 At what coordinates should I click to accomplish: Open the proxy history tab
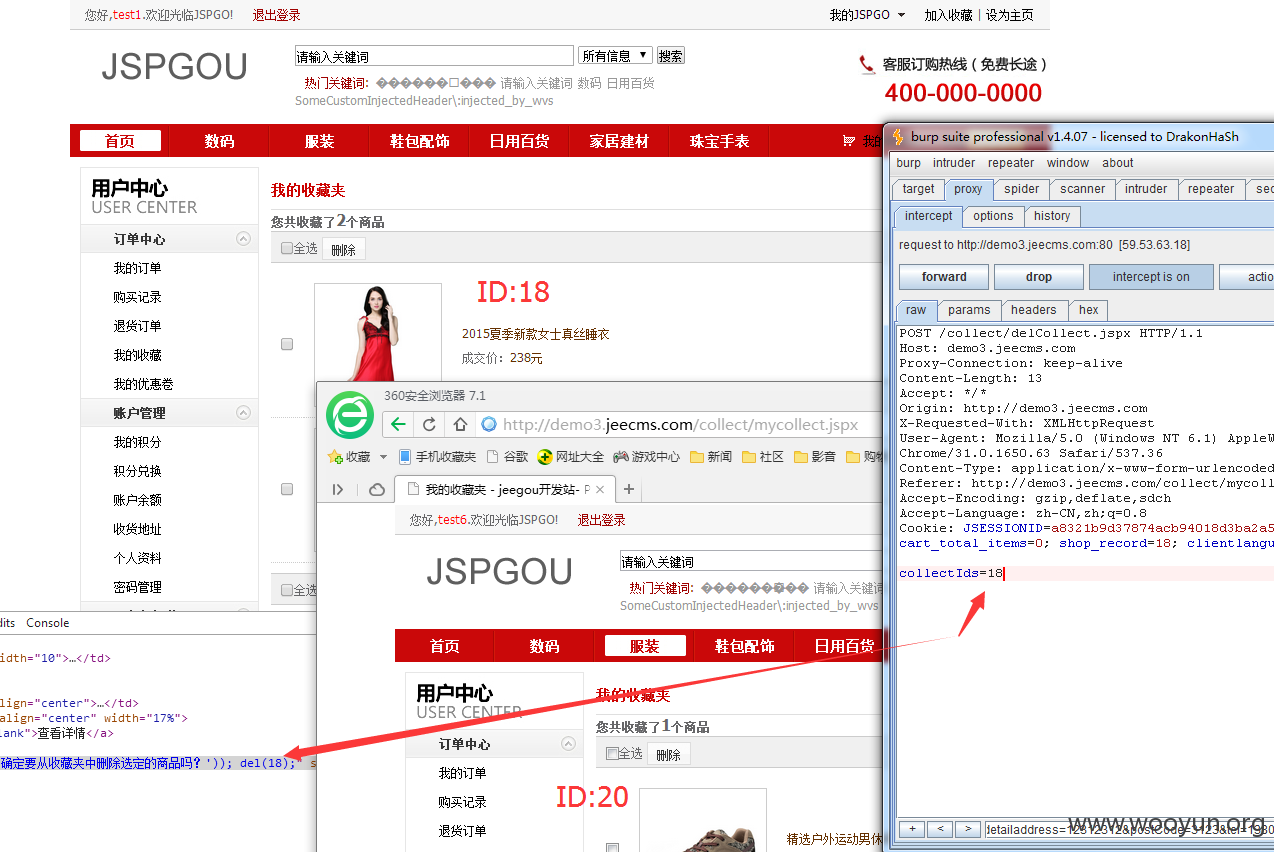coord(1052,216)
